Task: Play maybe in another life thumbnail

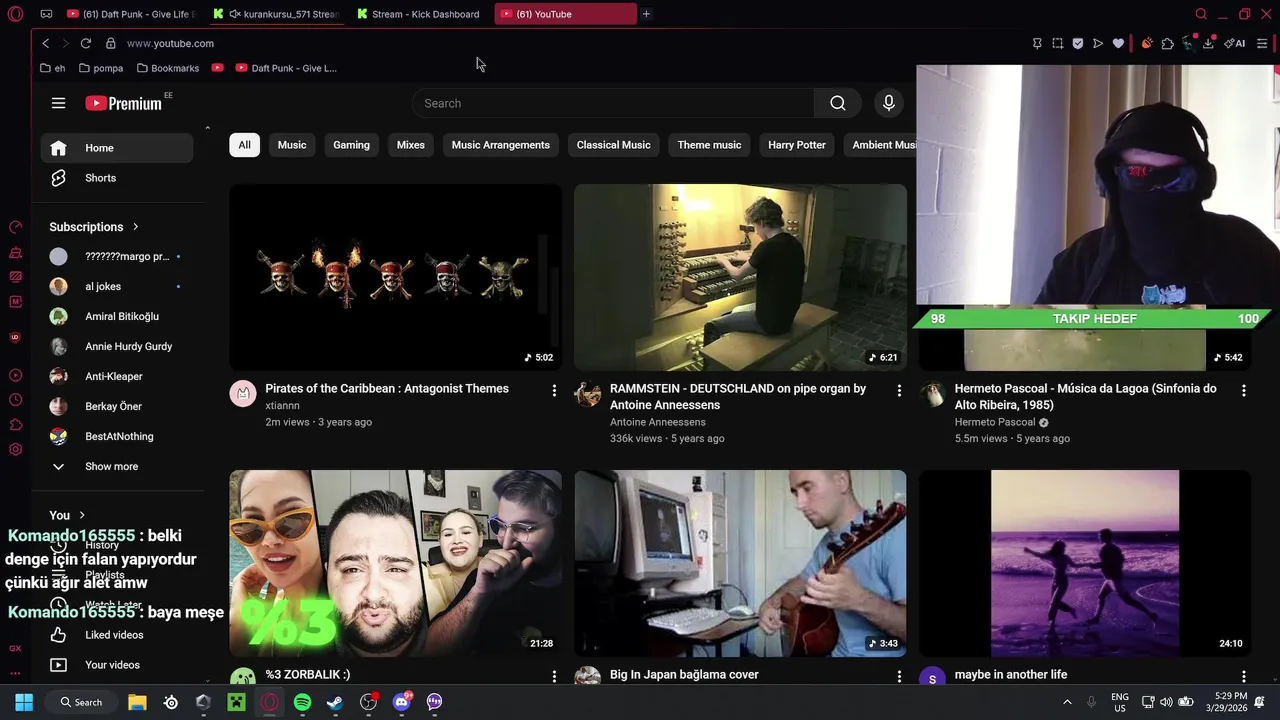Action: pyautogui.click(x=1085, y=563)
